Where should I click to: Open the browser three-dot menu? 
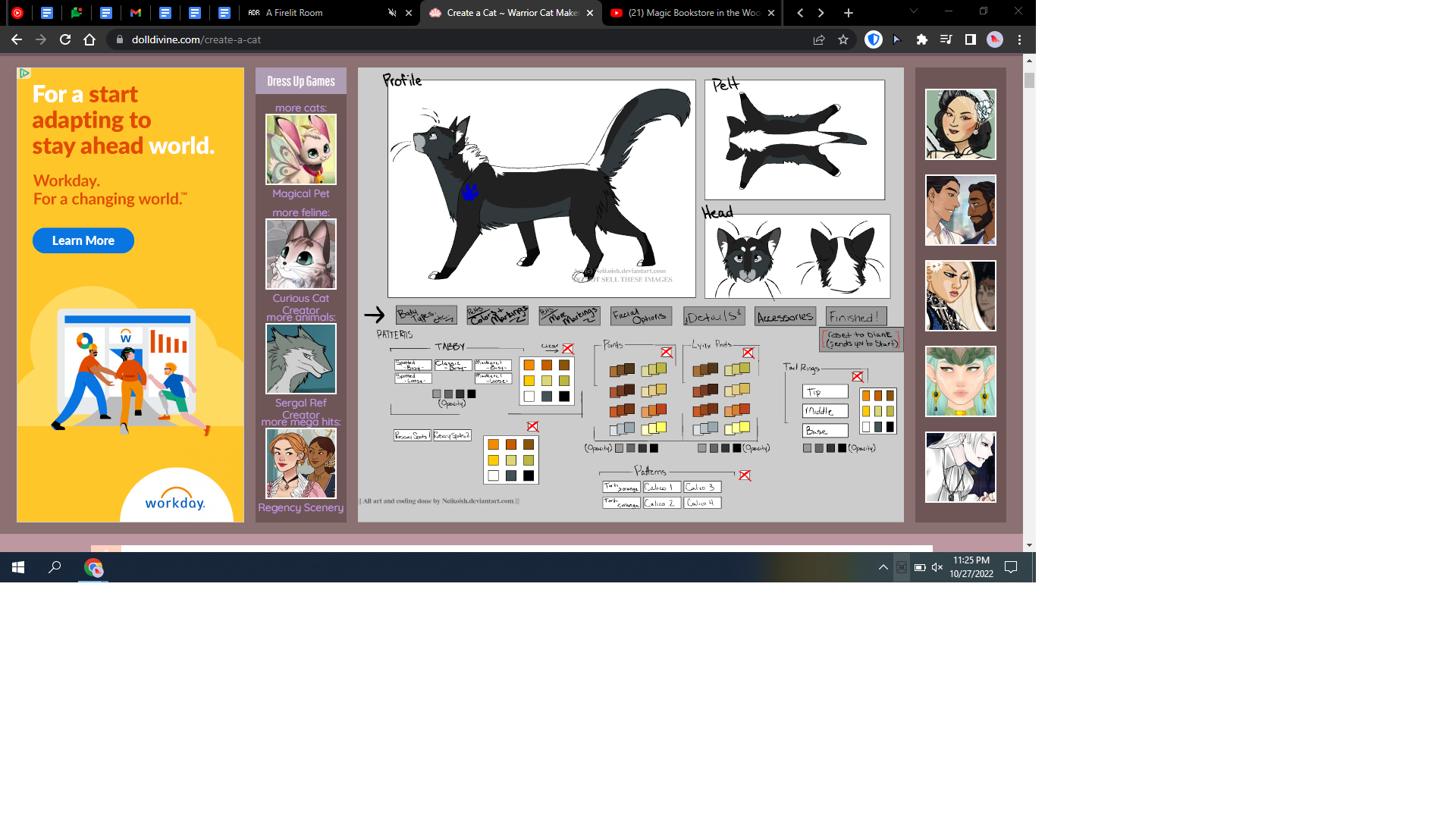(x=1019, y=39)
